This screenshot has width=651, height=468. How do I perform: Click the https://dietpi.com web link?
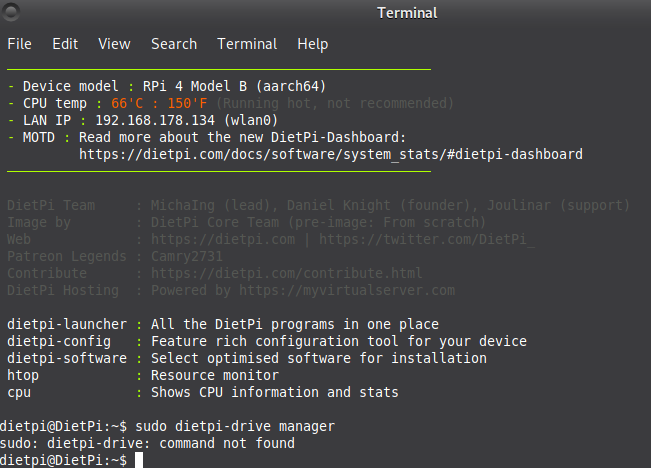223,240
